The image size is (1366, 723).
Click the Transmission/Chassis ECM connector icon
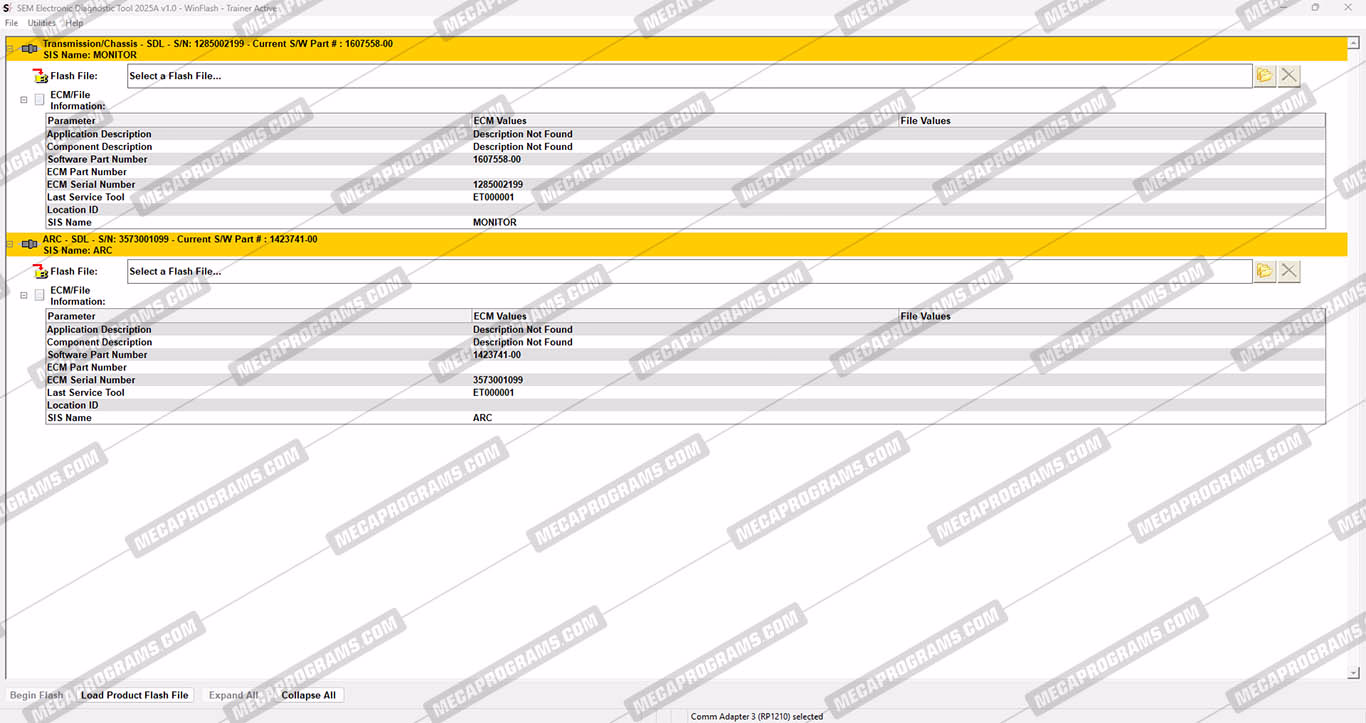point(29,49)
